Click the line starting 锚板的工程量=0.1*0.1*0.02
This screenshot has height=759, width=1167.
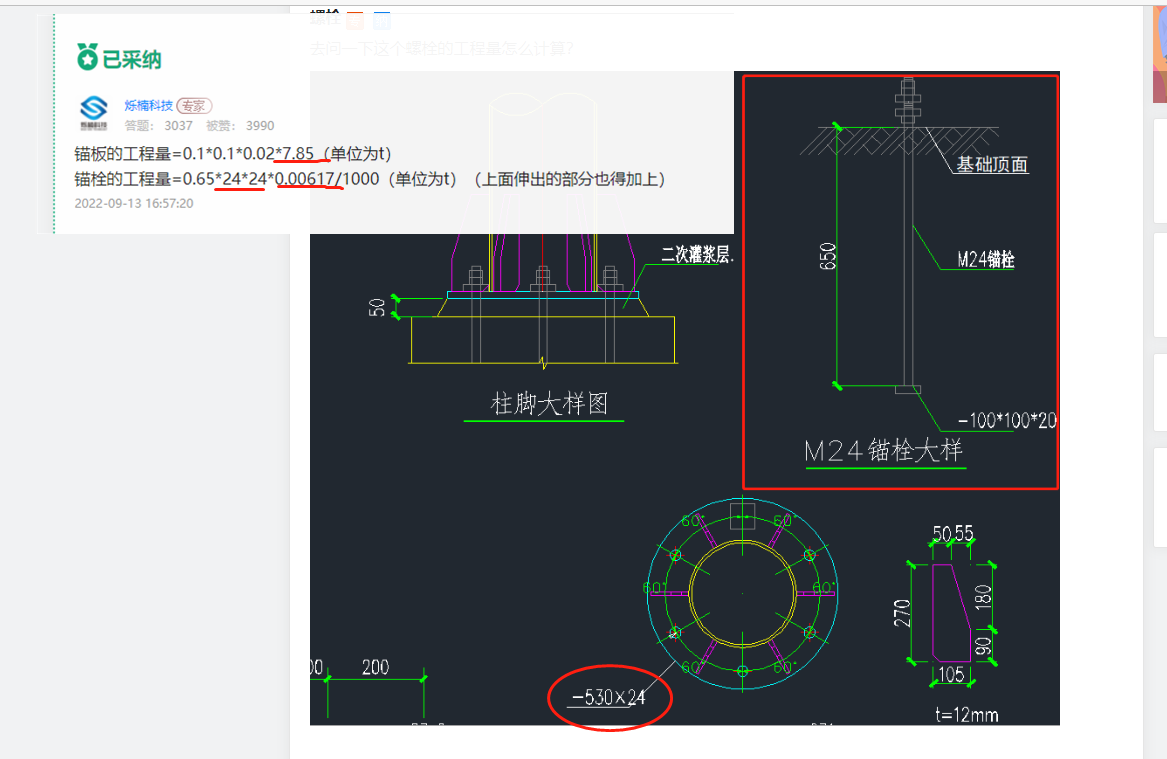(x=232, y=153)
